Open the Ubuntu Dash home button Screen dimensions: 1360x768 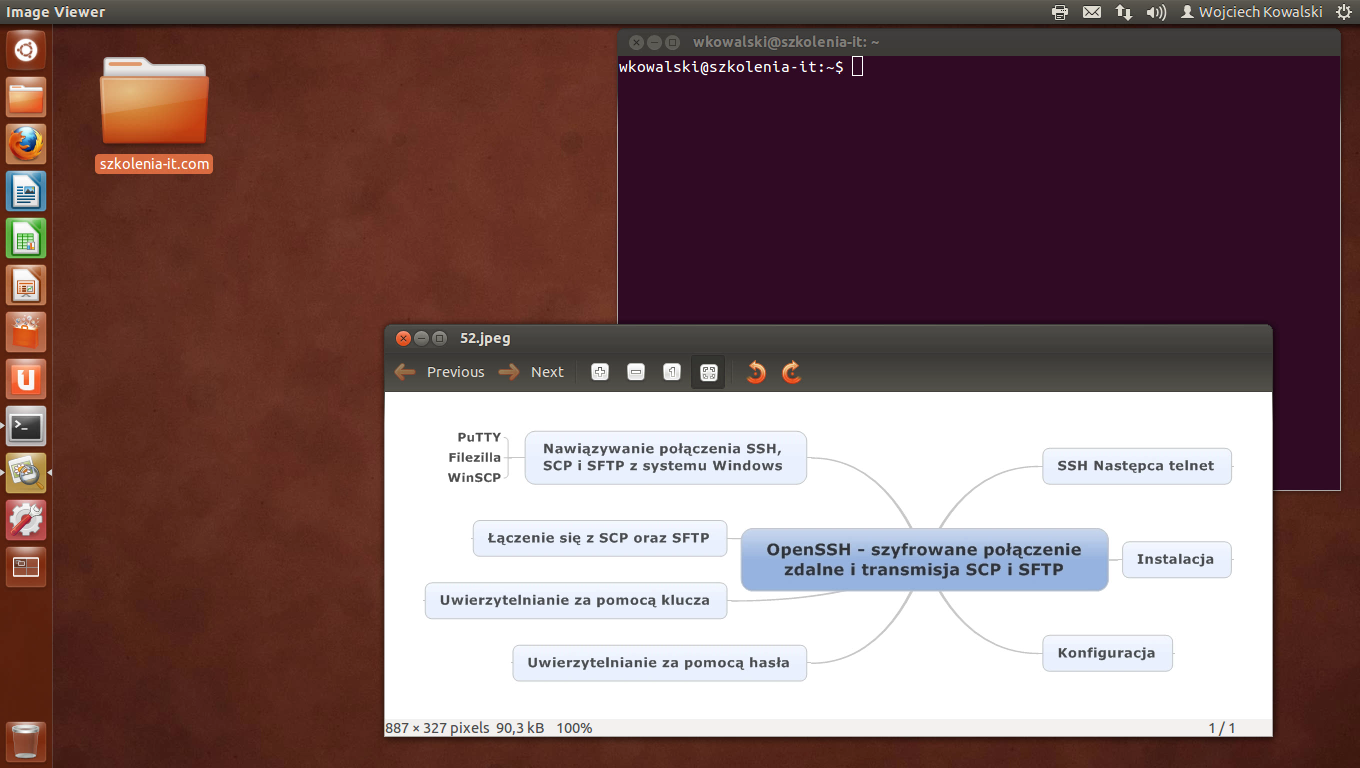[26, 50]
